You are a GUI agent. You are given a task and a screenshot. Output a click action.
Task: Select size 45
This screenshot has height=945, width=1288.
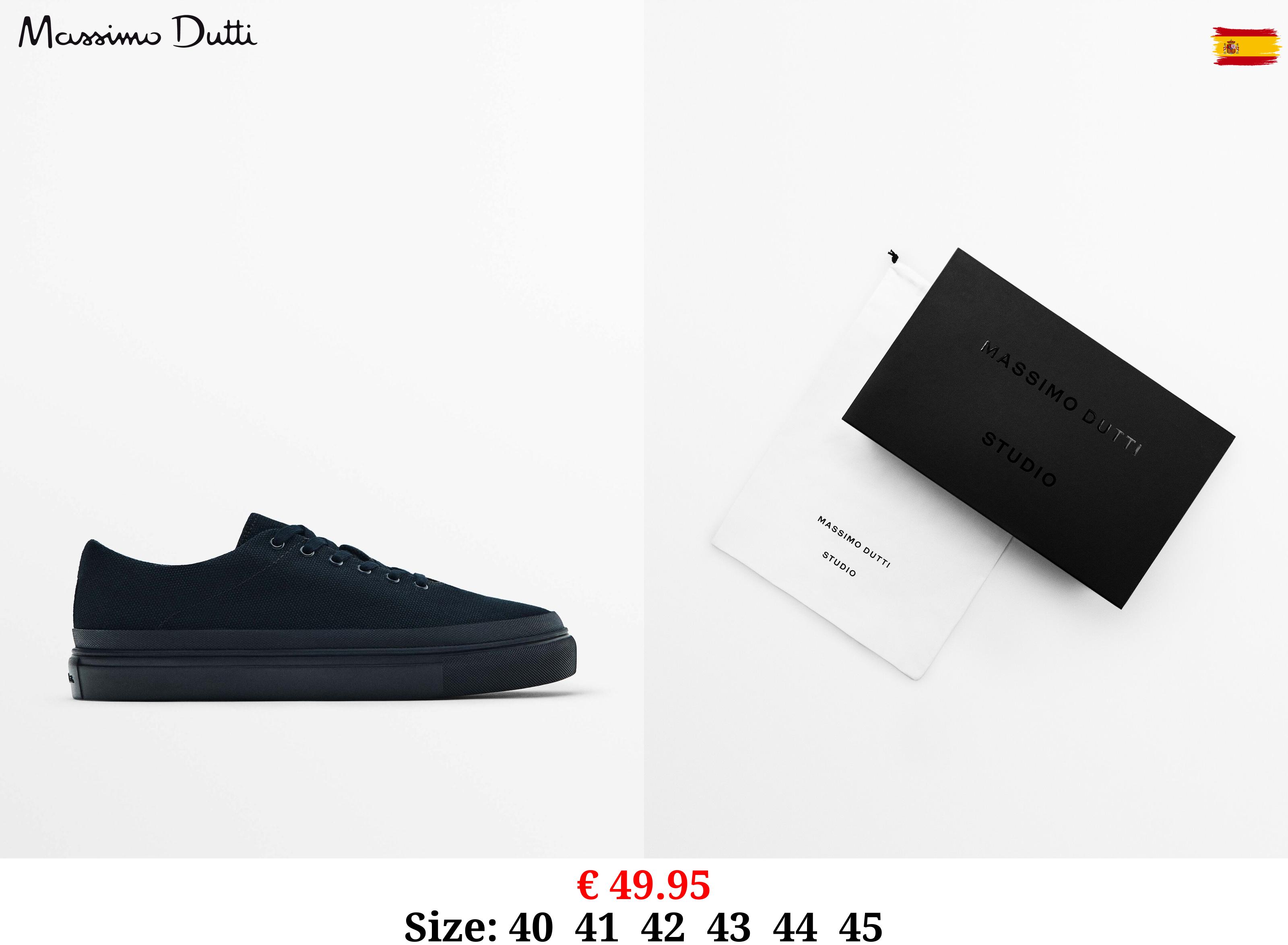[861, 926]
